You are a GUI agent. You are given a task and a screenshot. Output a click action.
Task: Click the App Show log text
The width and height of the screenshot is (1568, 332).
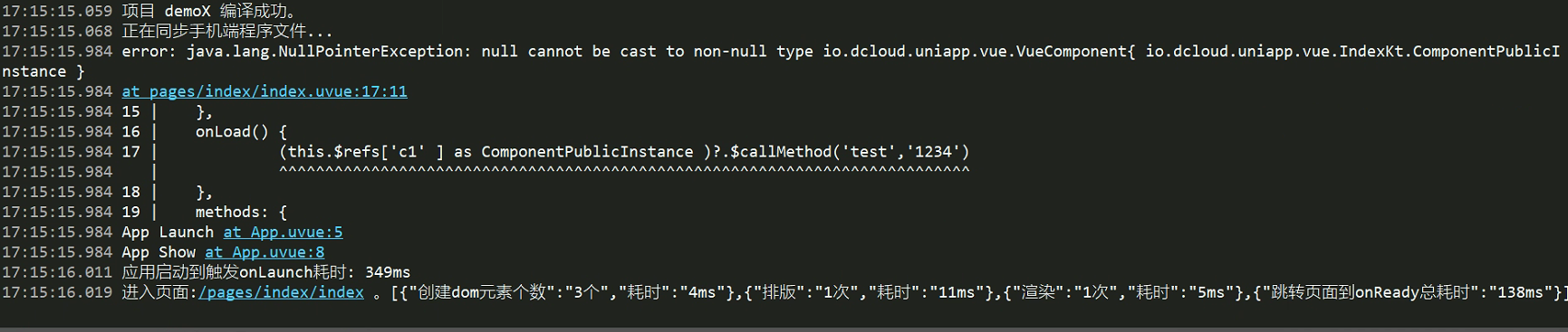[x=159, y=252]
